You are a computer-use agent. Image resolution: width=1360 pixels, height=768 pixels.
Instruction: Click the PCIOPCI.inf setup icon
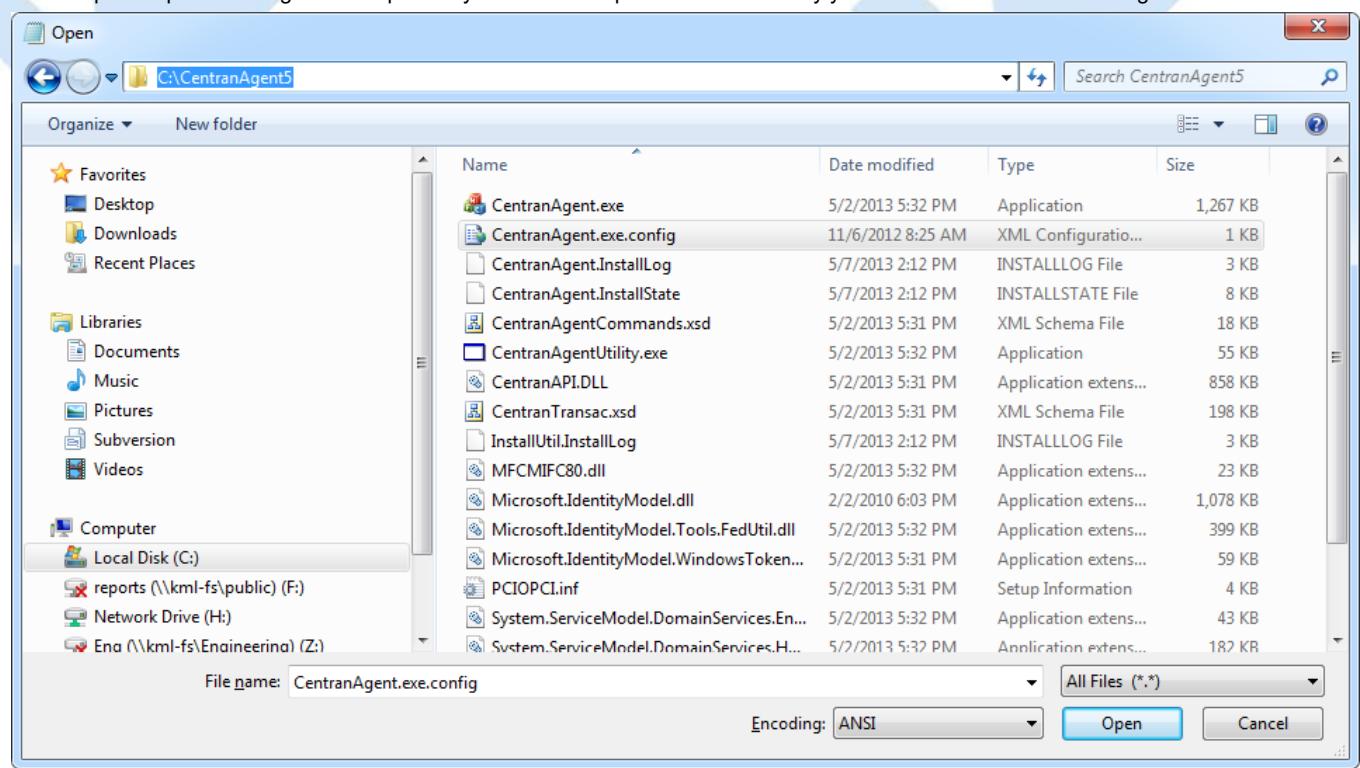click(474, 588)
